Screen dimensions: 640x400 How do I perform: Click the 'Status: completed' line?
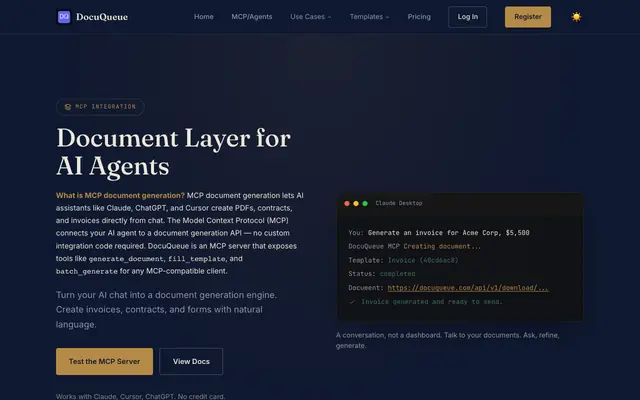pyautogui.click(x=382, y=274)
